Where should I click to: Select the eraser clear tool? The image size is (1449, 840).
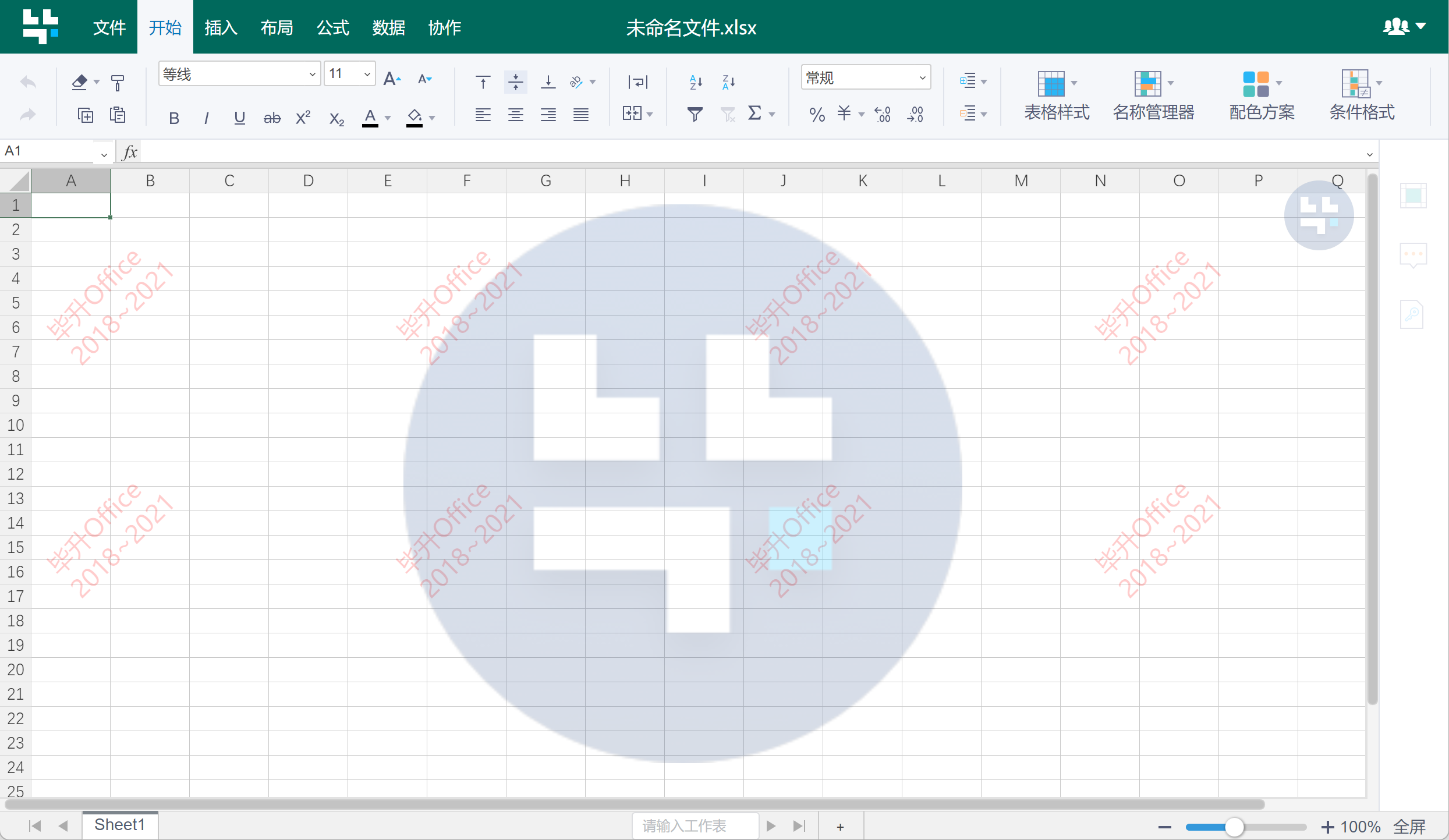point(80,82)
